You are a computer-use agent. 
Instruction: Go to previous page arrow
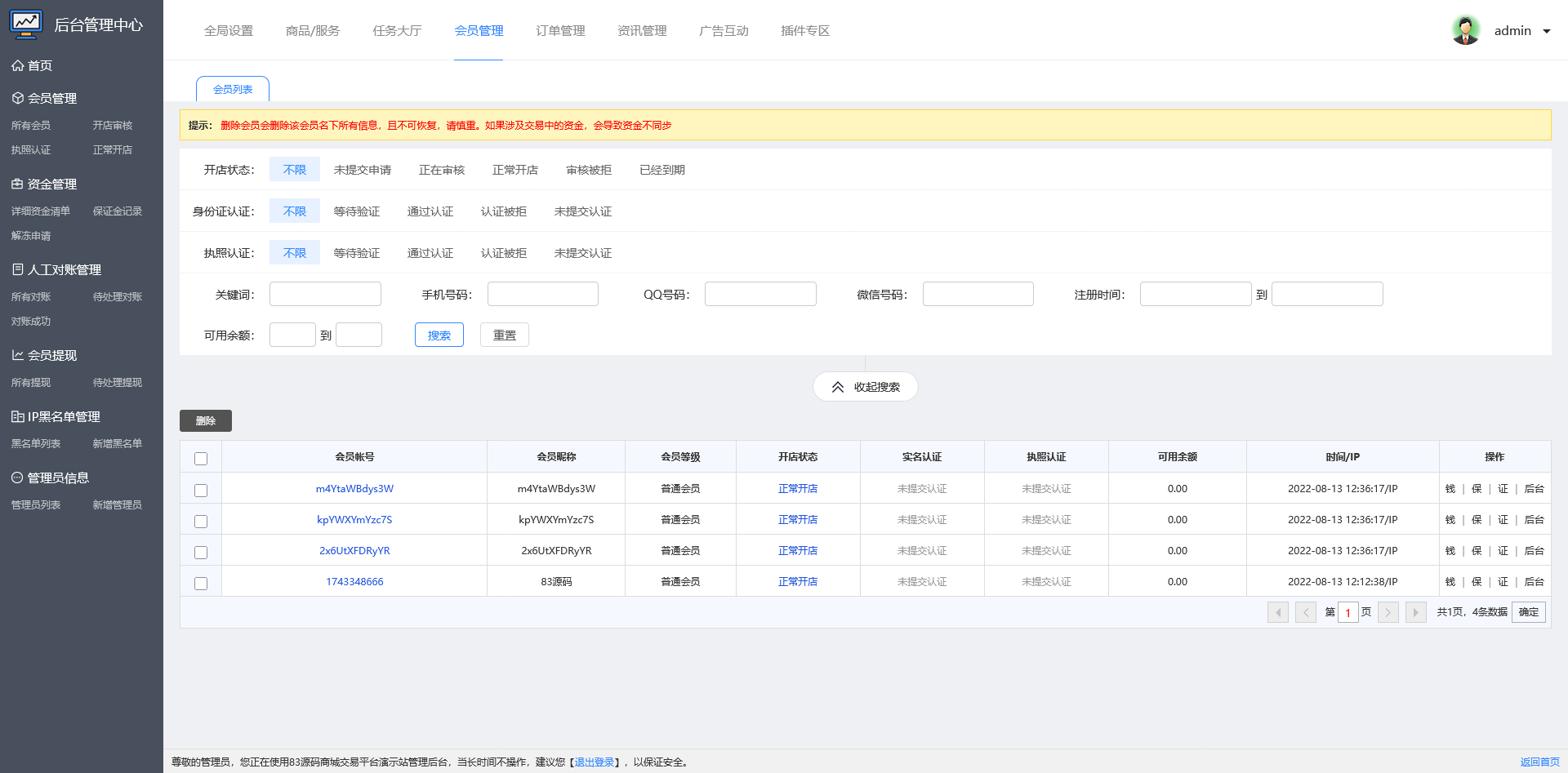(x=1306, y=612)
